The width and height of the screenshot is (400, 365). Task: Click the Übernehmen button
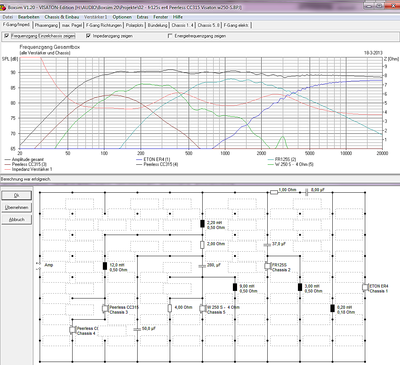click(x=17, y=207)
